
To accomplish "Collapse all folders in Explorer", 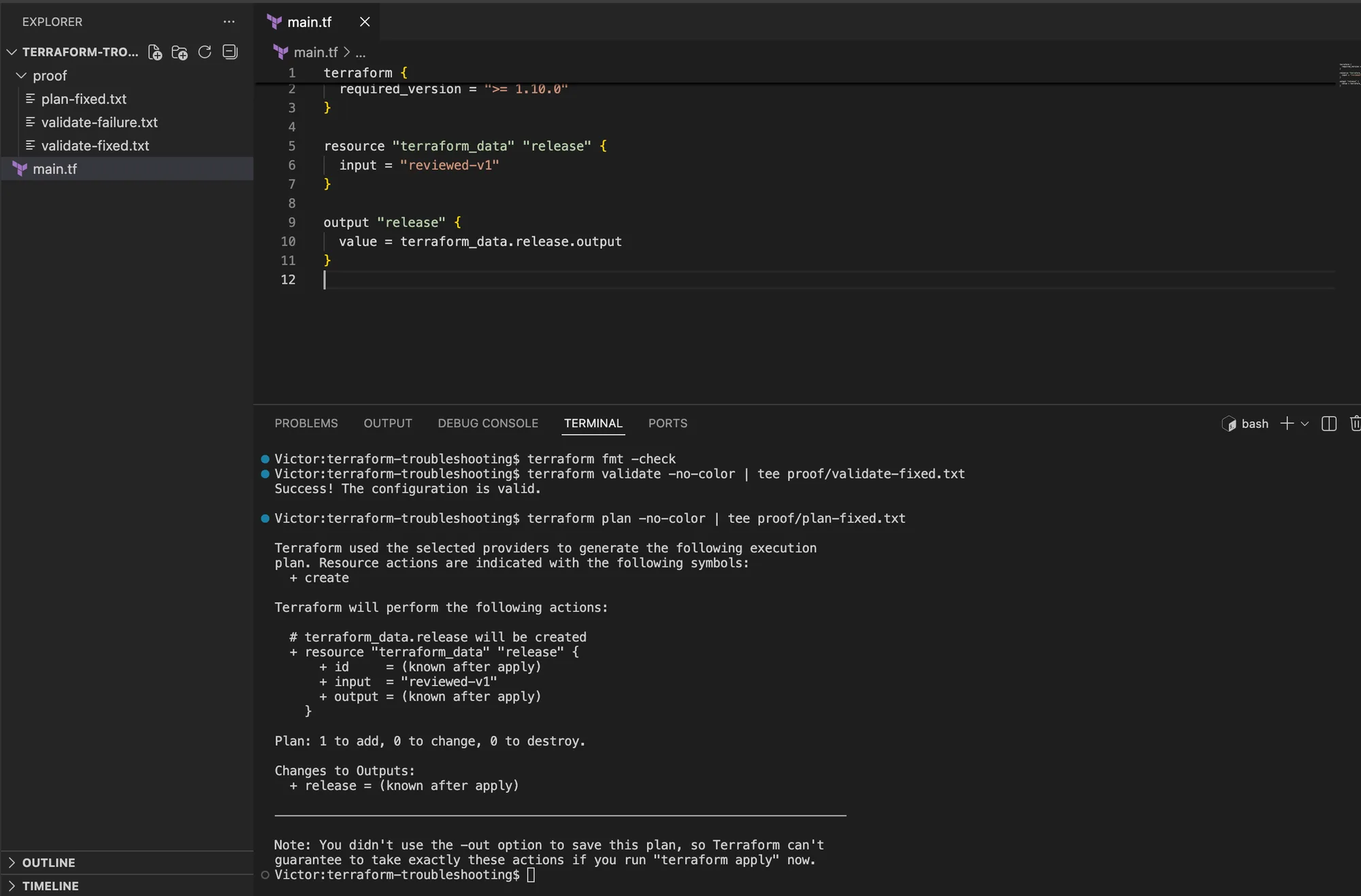I will click(x=230, y=52).
